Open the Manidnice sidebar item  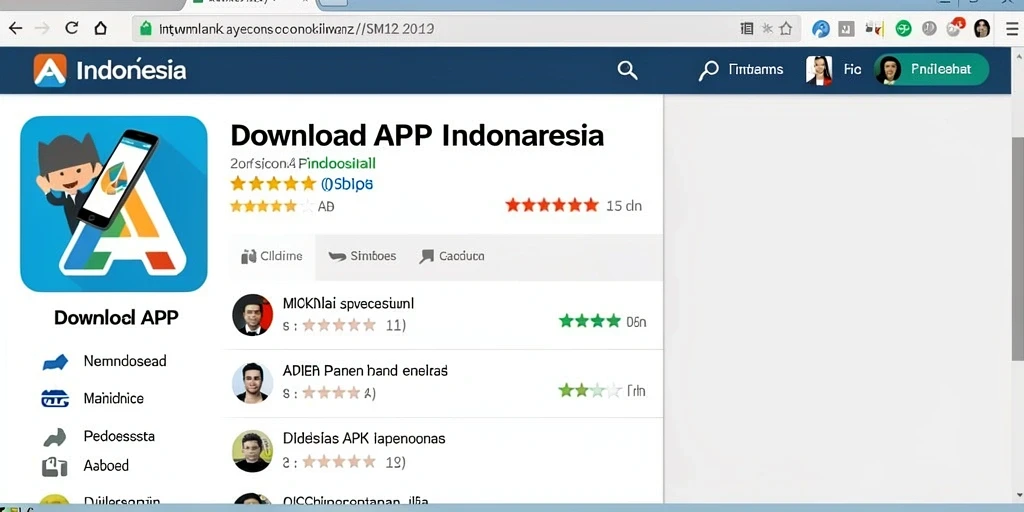point(114,398)
